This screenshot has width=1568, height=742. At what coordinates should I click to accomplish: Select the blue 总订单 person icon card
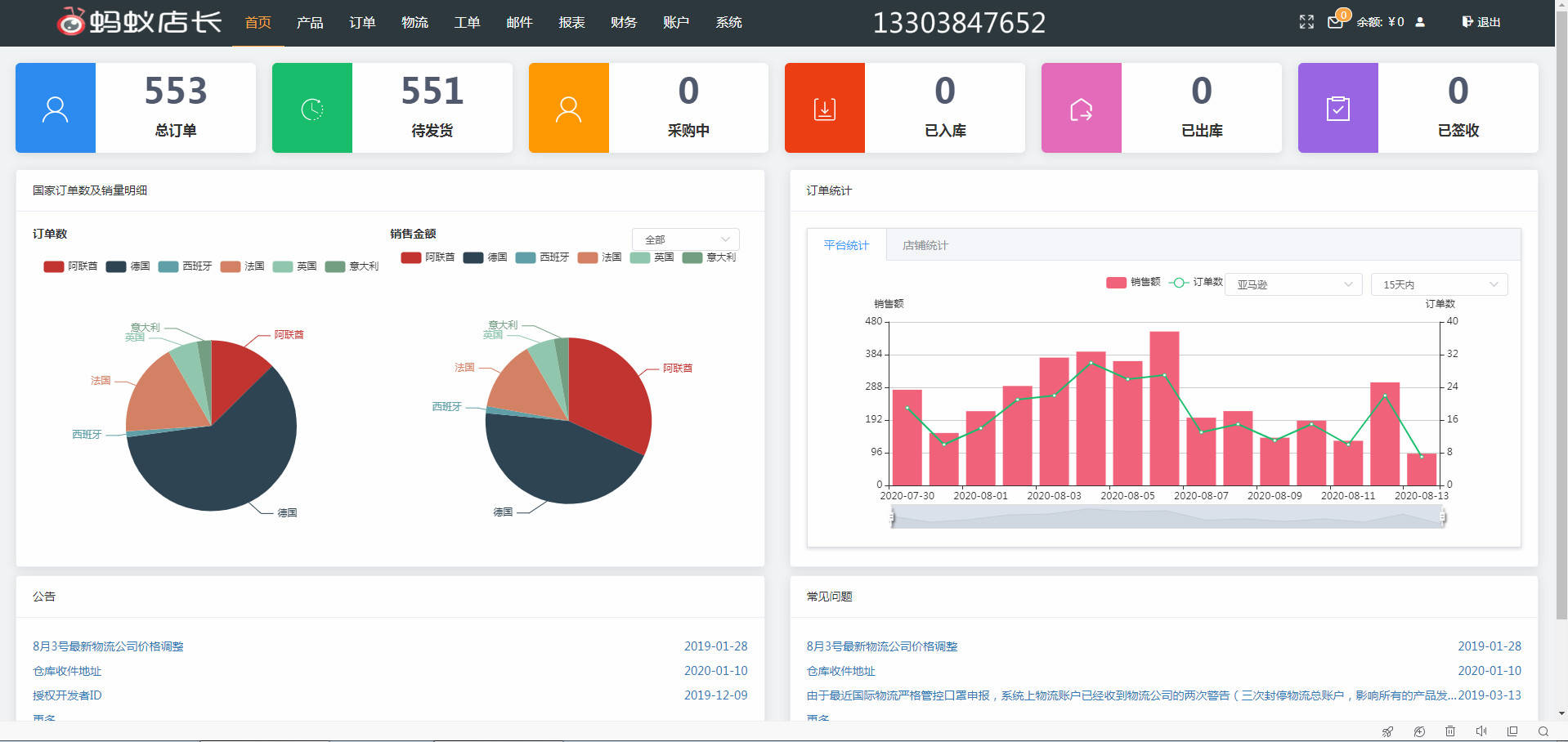point(55,107)
